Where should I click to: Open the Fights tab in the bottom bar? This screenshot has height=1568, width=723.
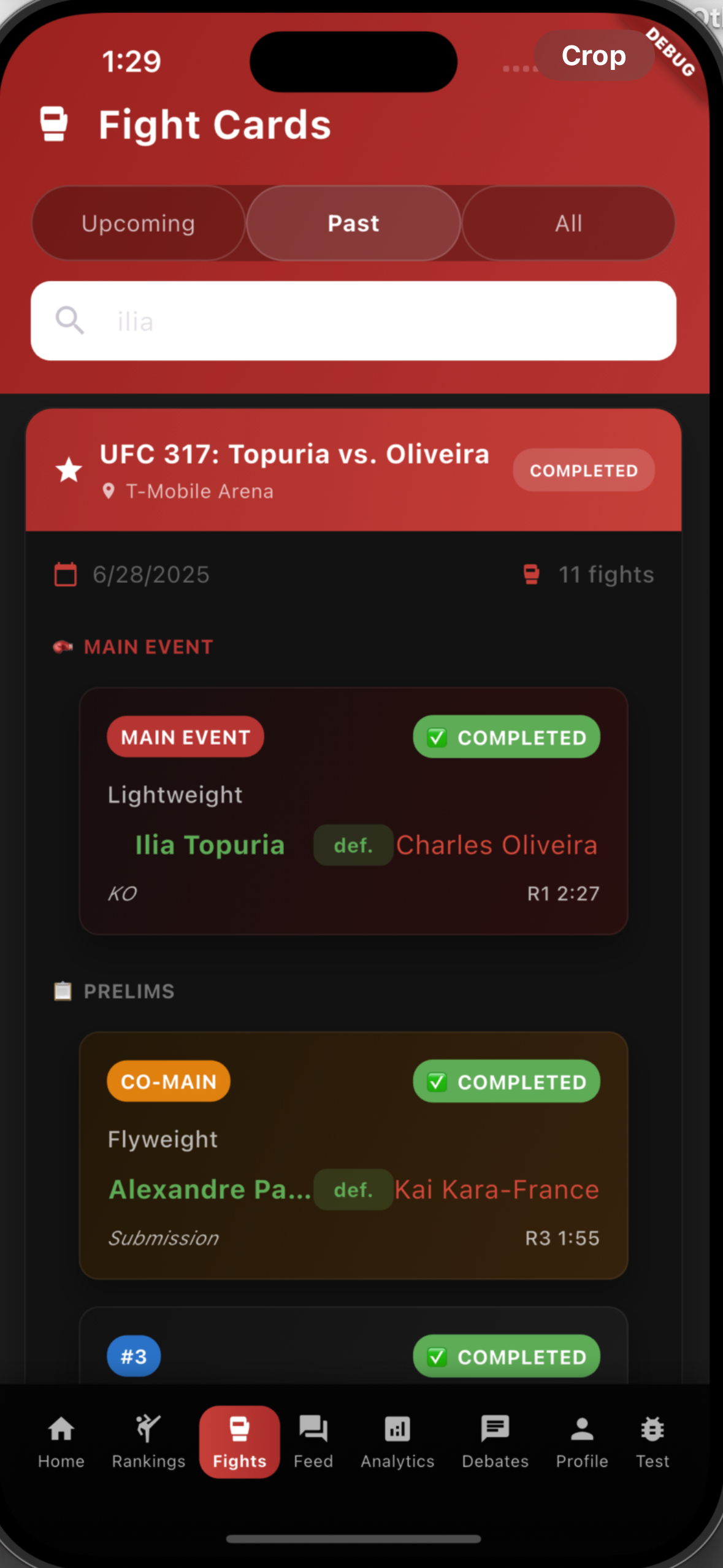[239, 1441]
